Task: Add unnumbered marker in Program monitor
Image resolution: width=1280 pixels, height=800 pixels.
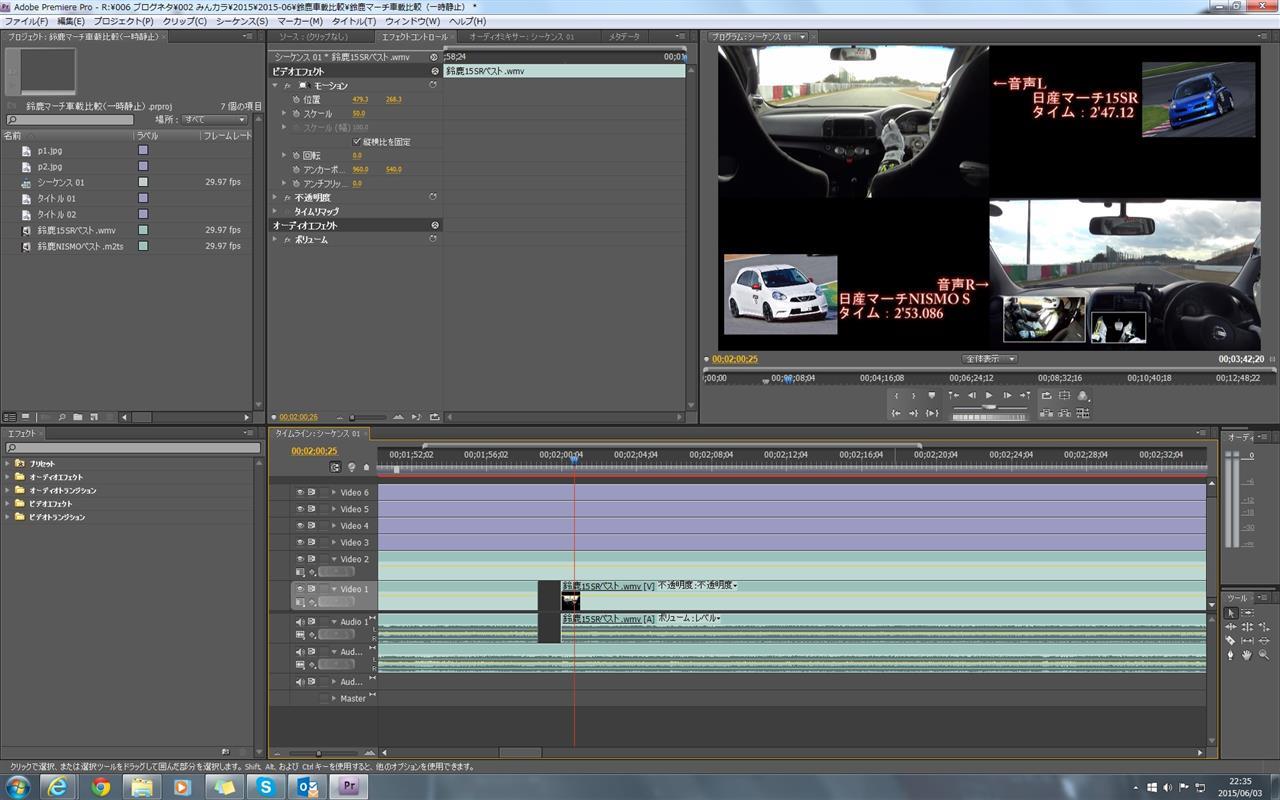Action: (x=932, y=395)
